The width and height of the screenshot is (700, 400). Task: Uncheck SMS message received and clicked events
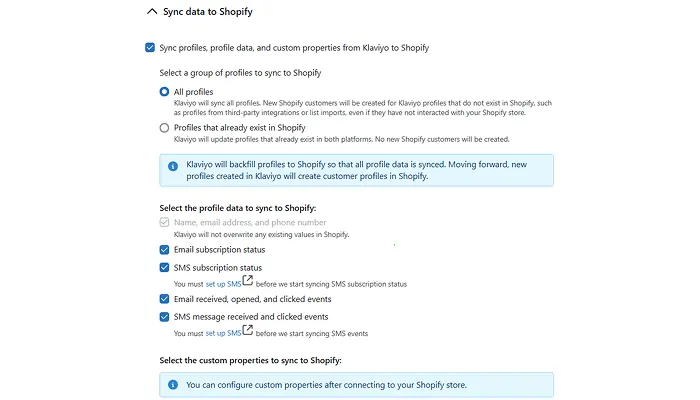point(165,317)
